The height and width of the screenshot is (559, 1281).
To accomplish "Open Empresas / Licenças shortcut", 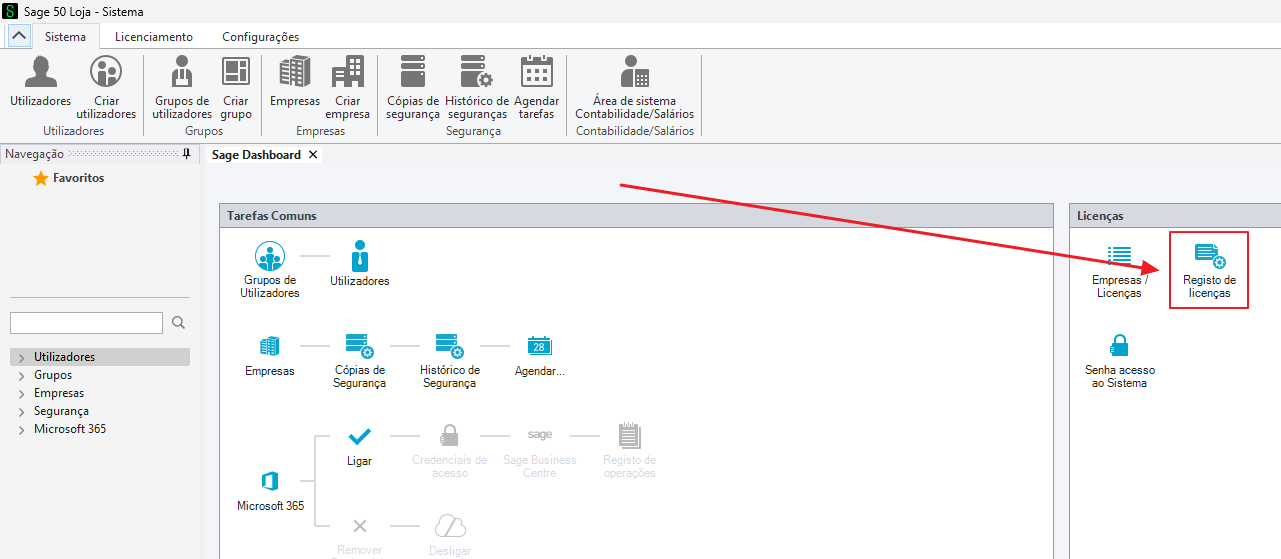I will point(1119,271).
